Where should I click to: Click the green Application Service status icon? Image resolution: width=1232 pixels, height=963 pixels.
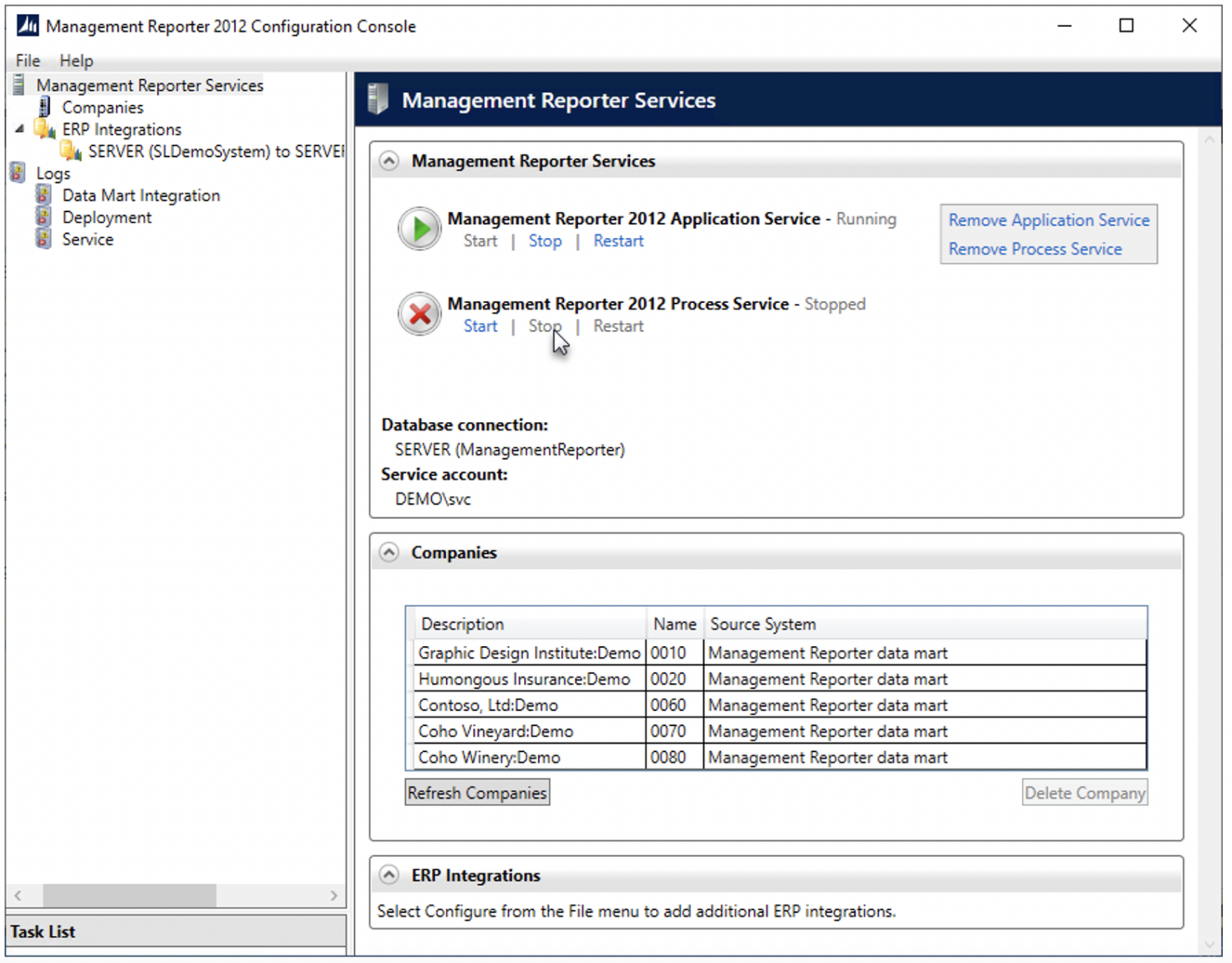coord(419,228)
